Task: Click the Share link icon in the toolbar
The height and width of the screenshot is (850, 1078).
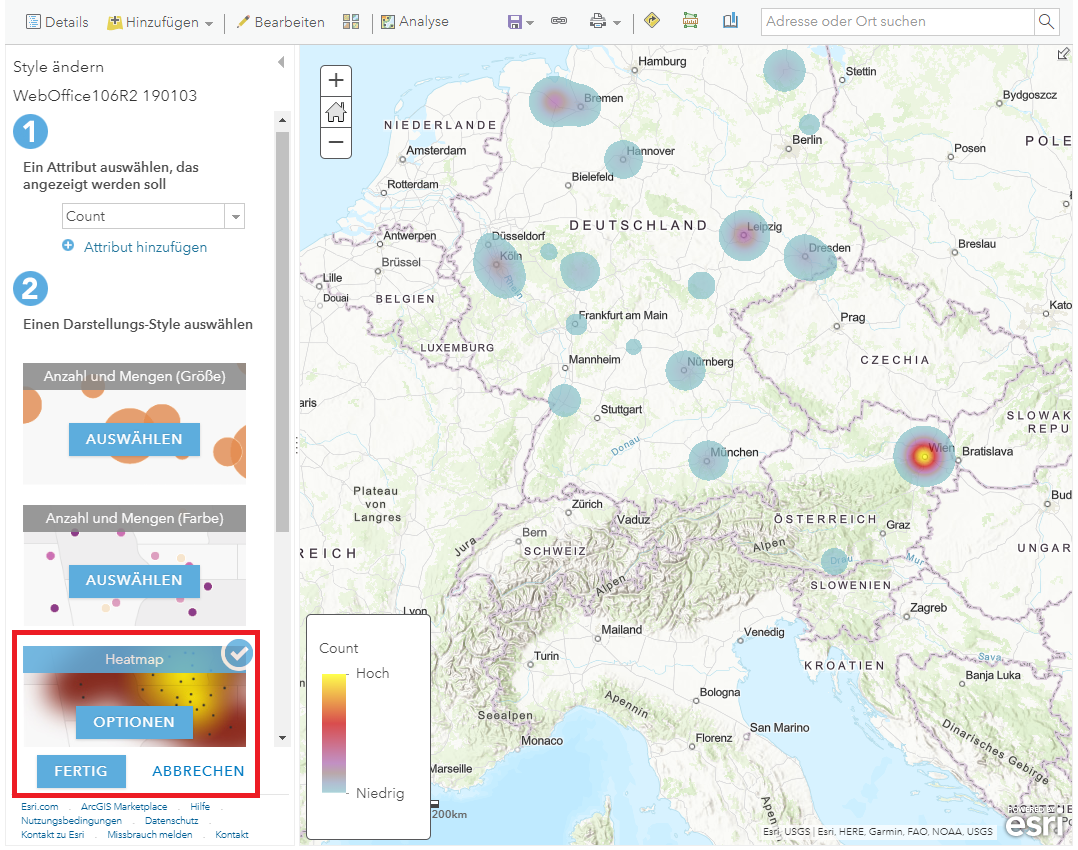Action: click(x=559, y=20)
